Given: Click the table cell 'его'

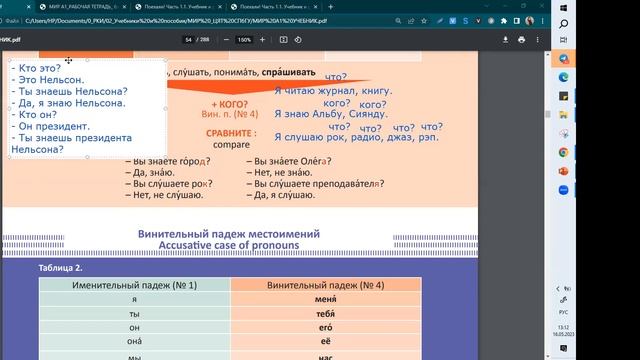Looking at the screenshot, I should click(x=326, y=327).
